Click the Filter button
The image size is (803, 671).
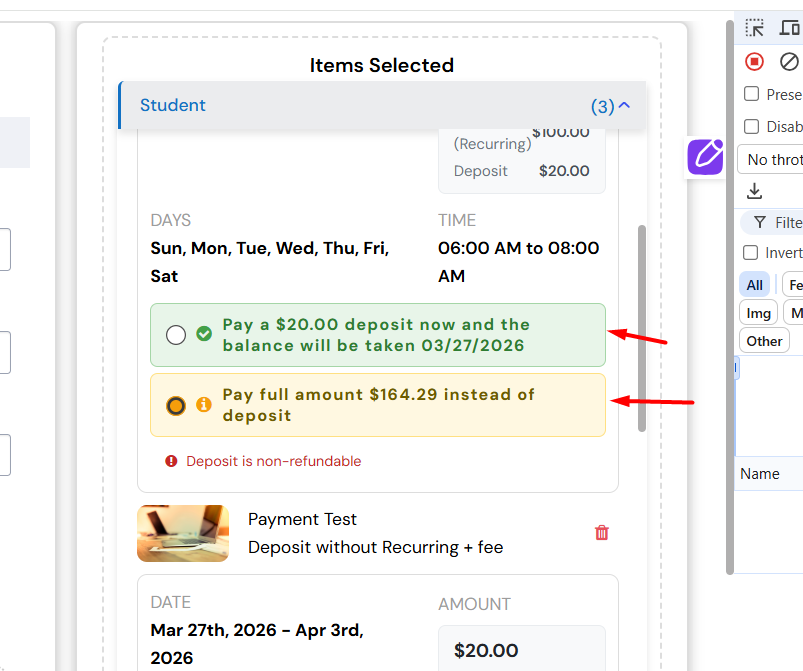click(774, 222)
